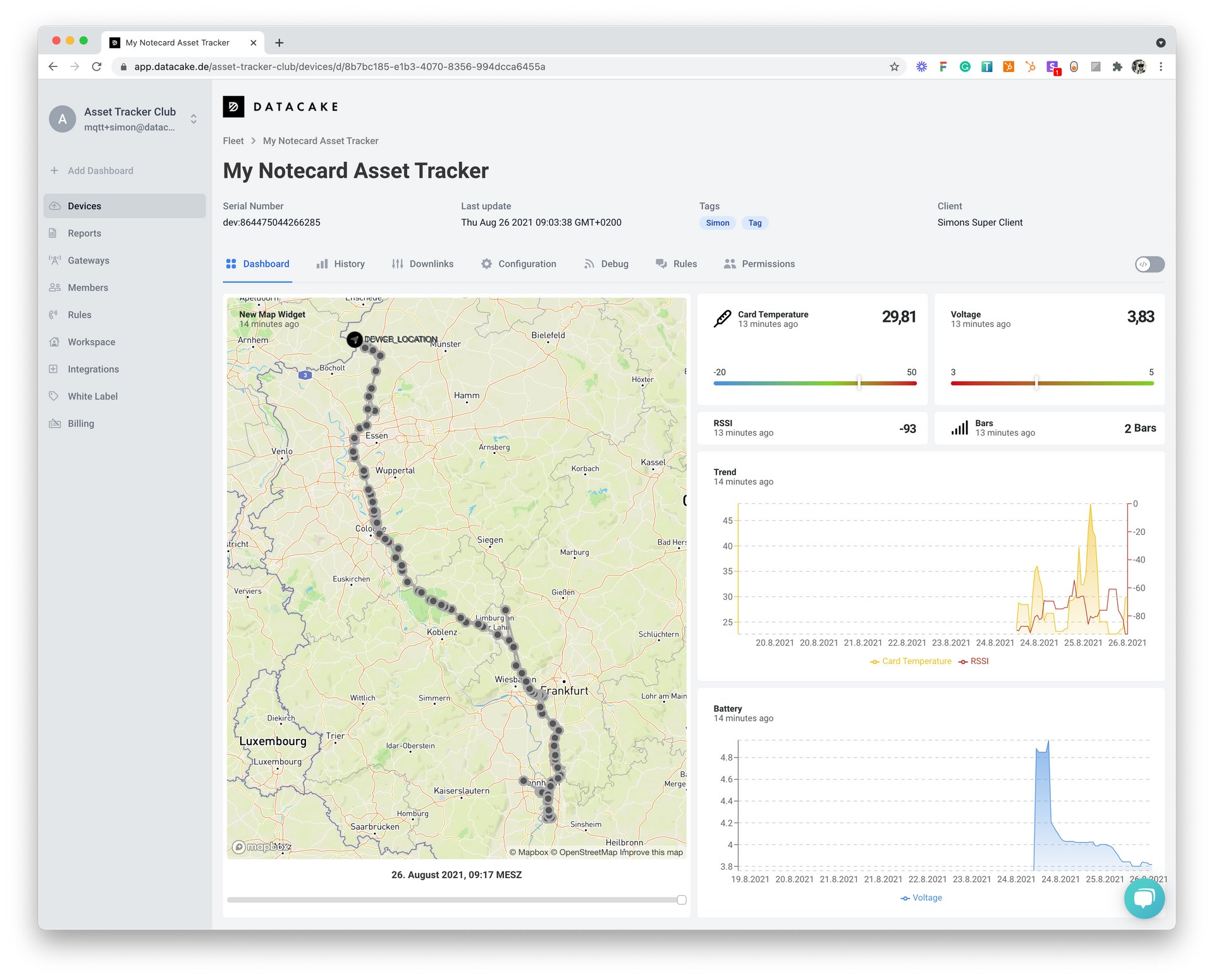Open the Downlinks tab
The height and width of the screenshot is (980, 1214).
423,264
